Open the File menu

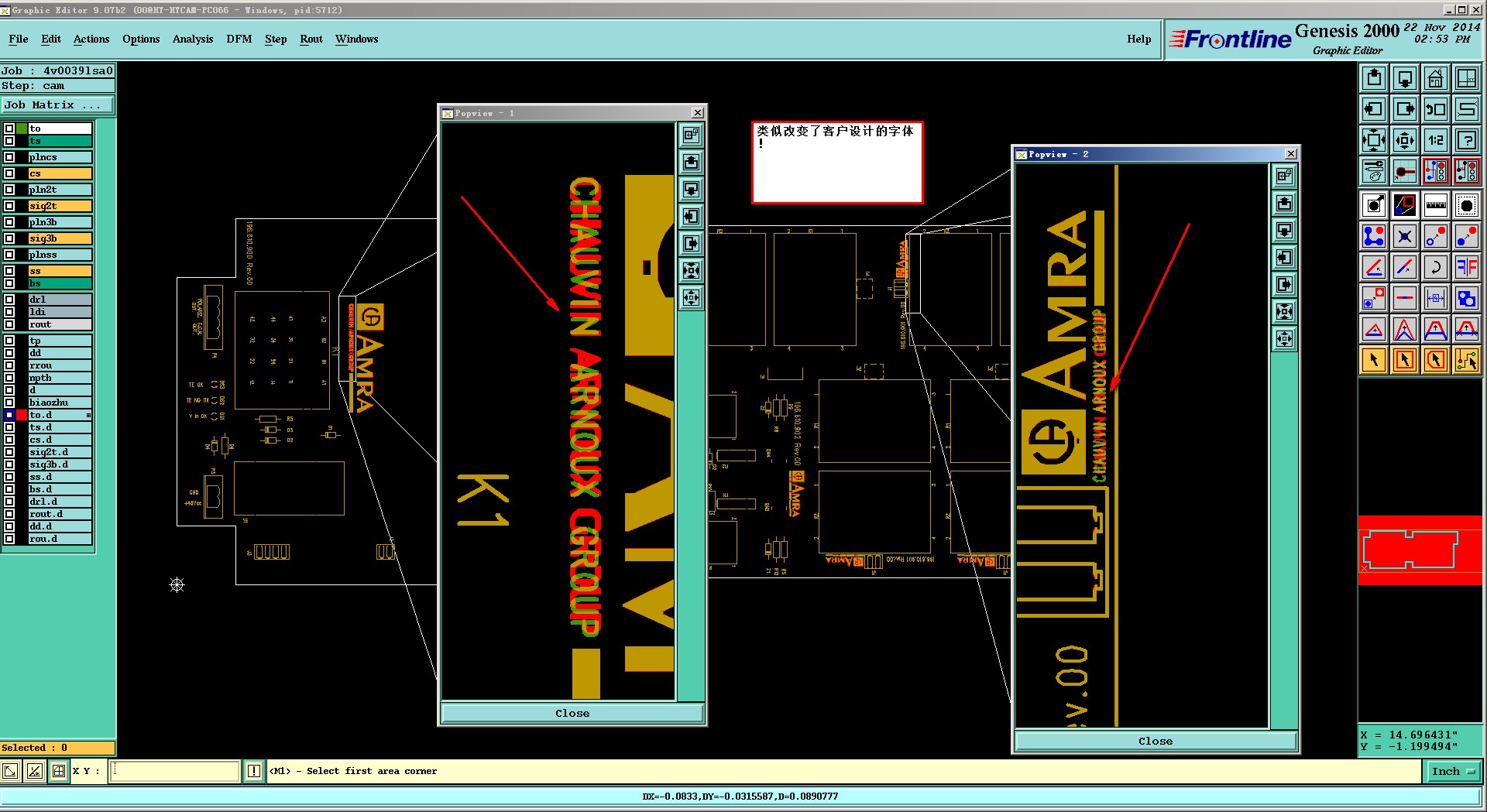point(19,39)
